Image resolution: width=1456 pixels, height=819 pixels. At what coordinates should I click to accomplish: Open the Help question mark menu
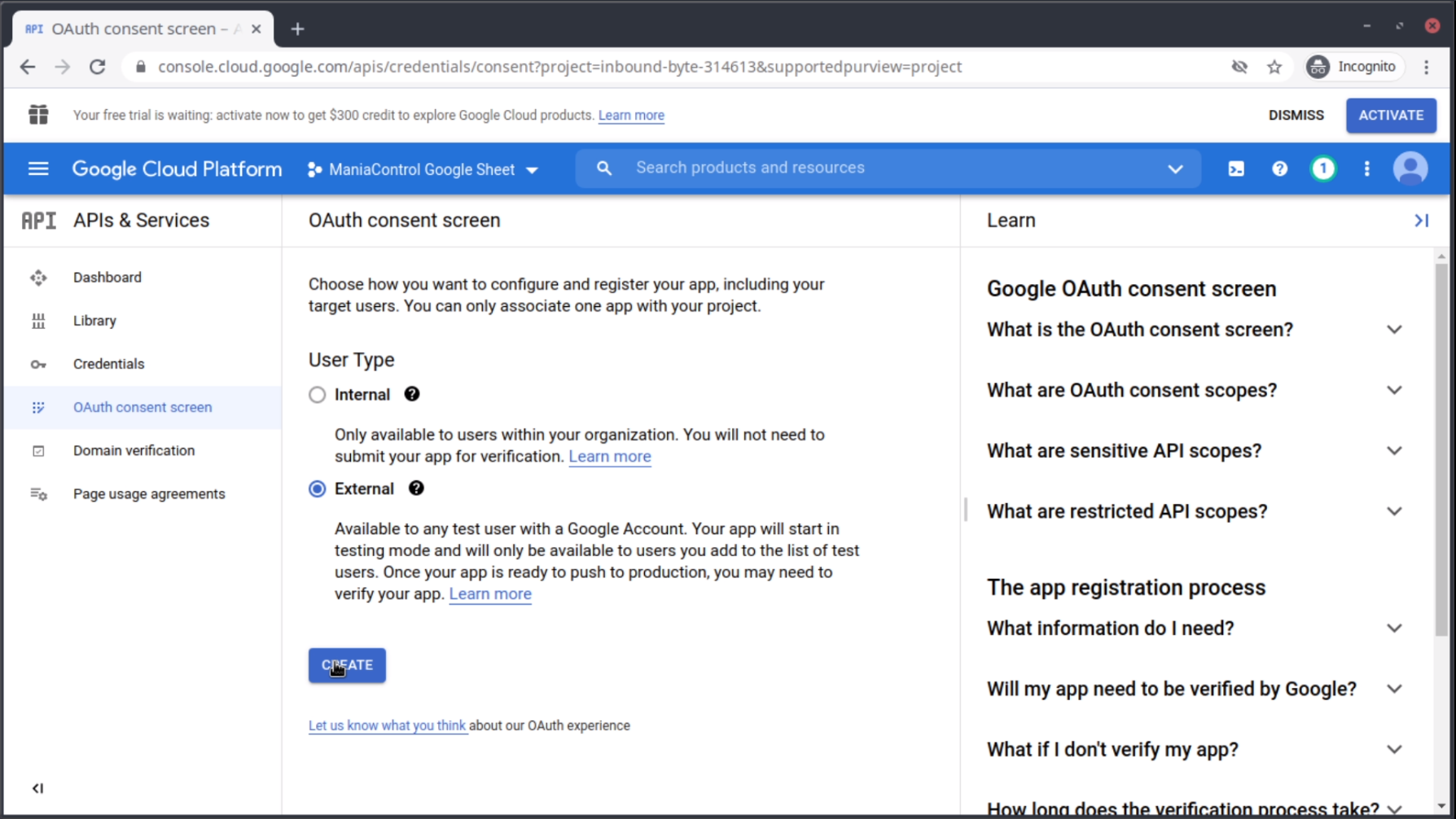1279,169
